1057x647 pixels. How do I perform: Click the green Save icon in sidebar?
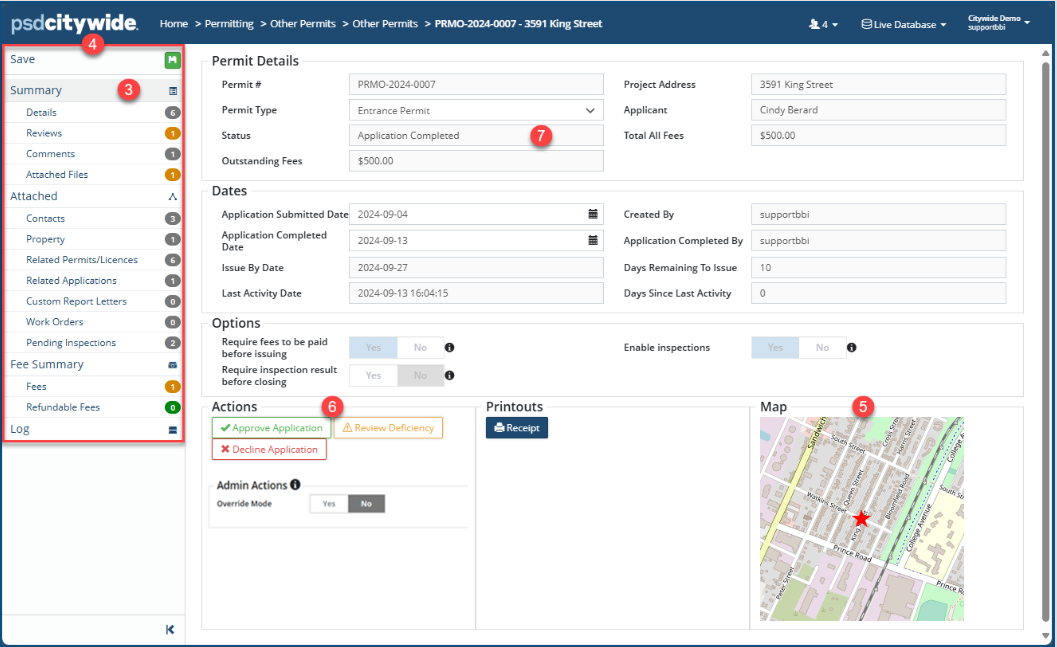[x=172, y=60]
